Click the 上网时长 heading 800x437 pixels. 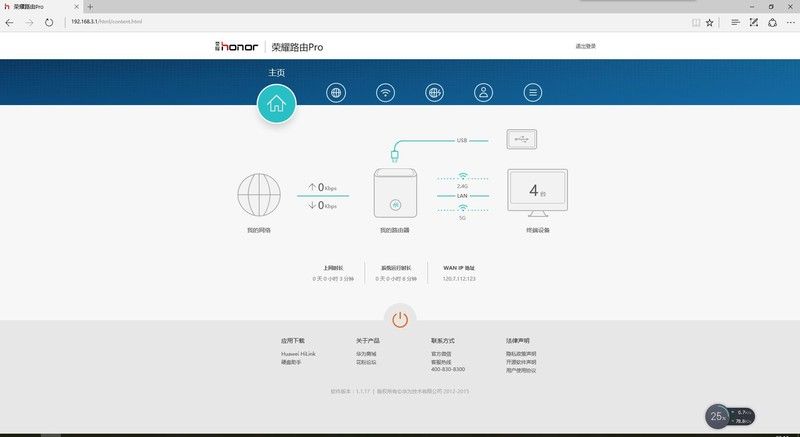click(333, 268)
